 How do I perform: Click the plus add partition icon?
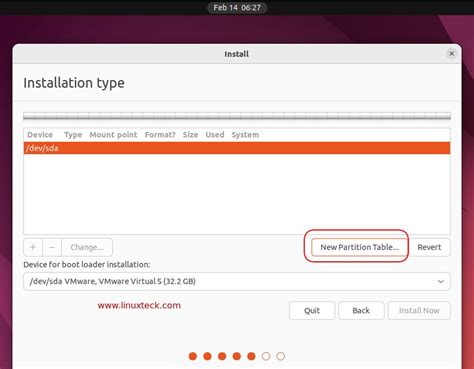coord(33,247)
